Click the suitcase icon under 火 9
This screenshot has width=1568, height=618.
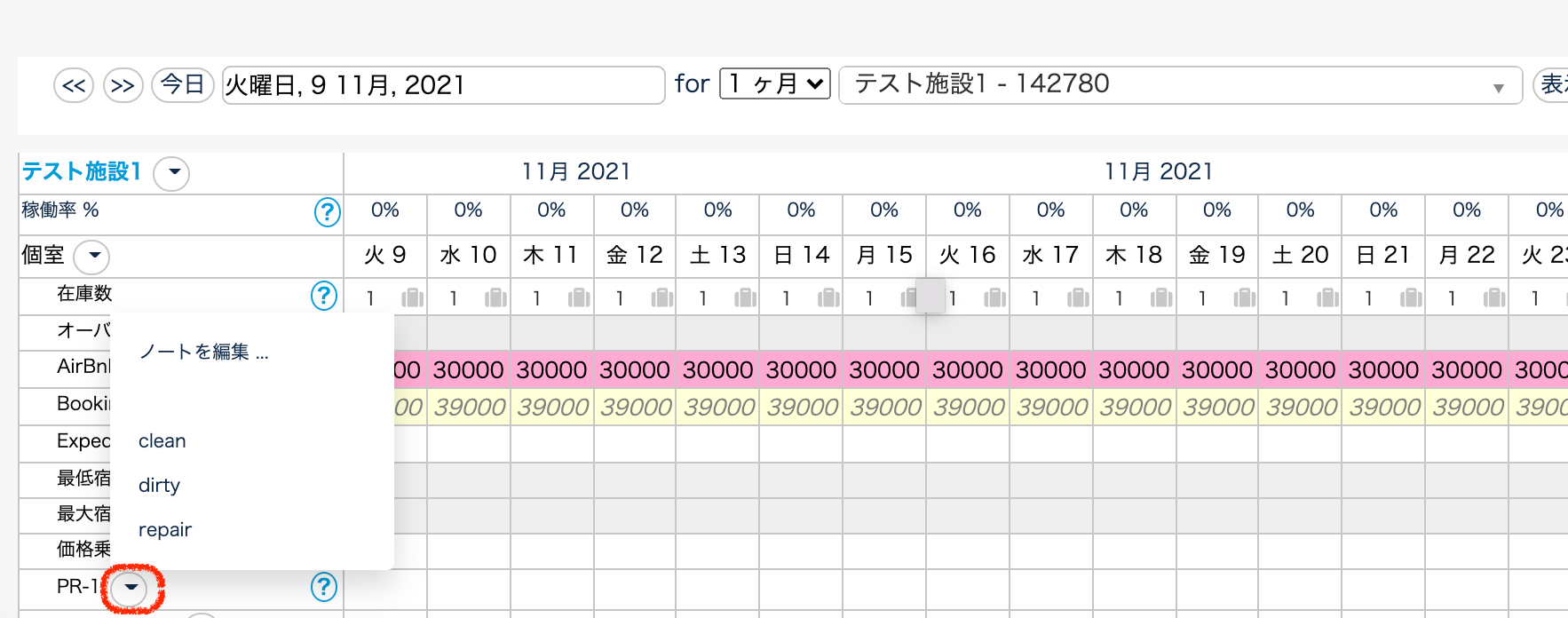[412, 297]
